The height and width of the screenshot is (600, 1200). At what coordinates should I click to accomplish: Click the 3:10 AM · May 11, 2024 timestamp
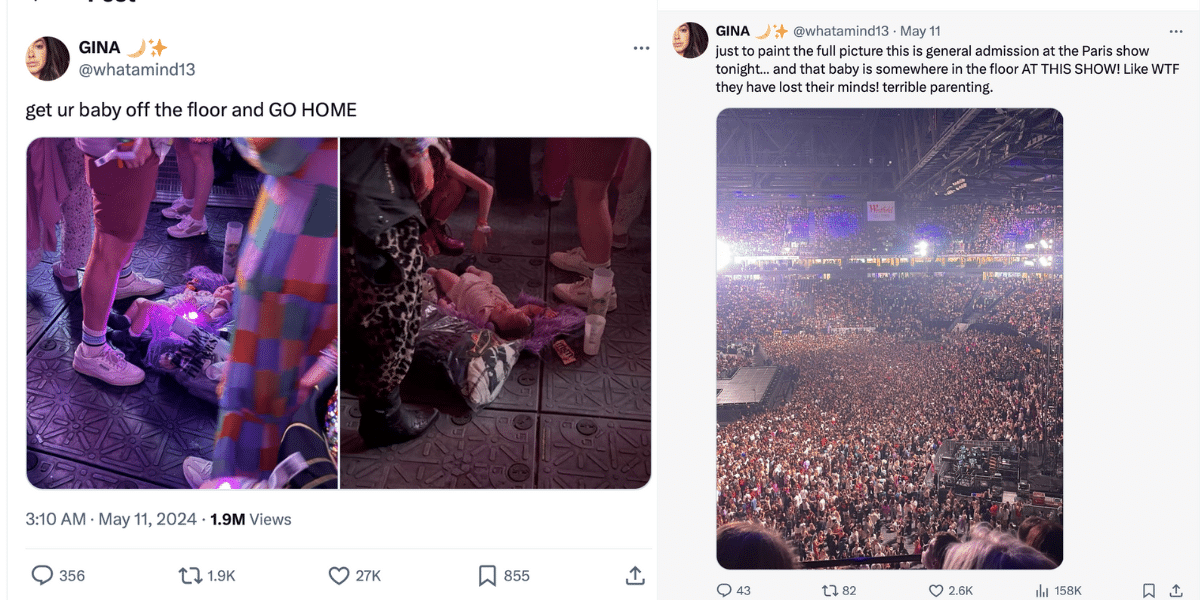click(x=111, y=519)
